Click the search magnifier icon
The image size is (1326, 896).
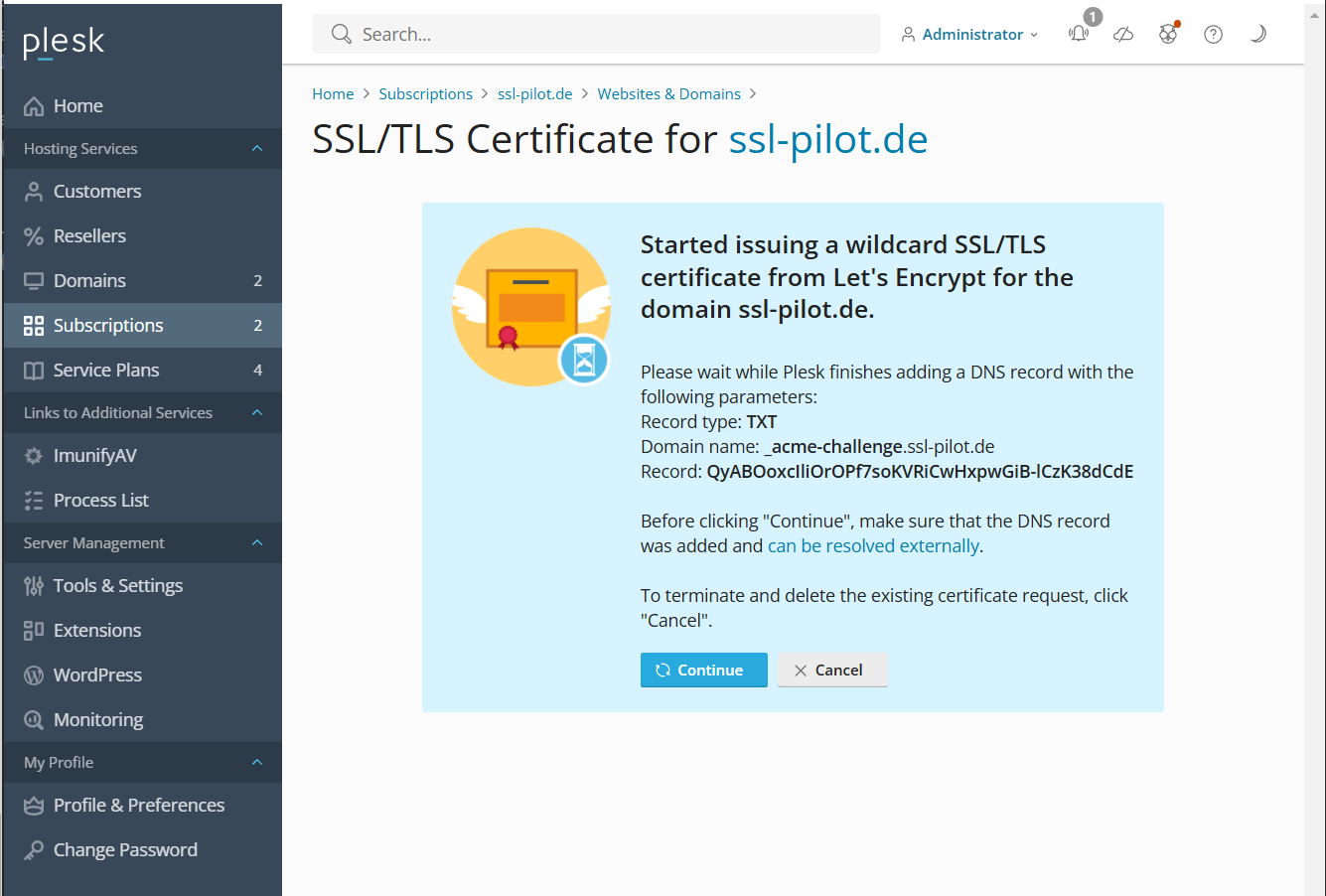click(x=342, y=34)
